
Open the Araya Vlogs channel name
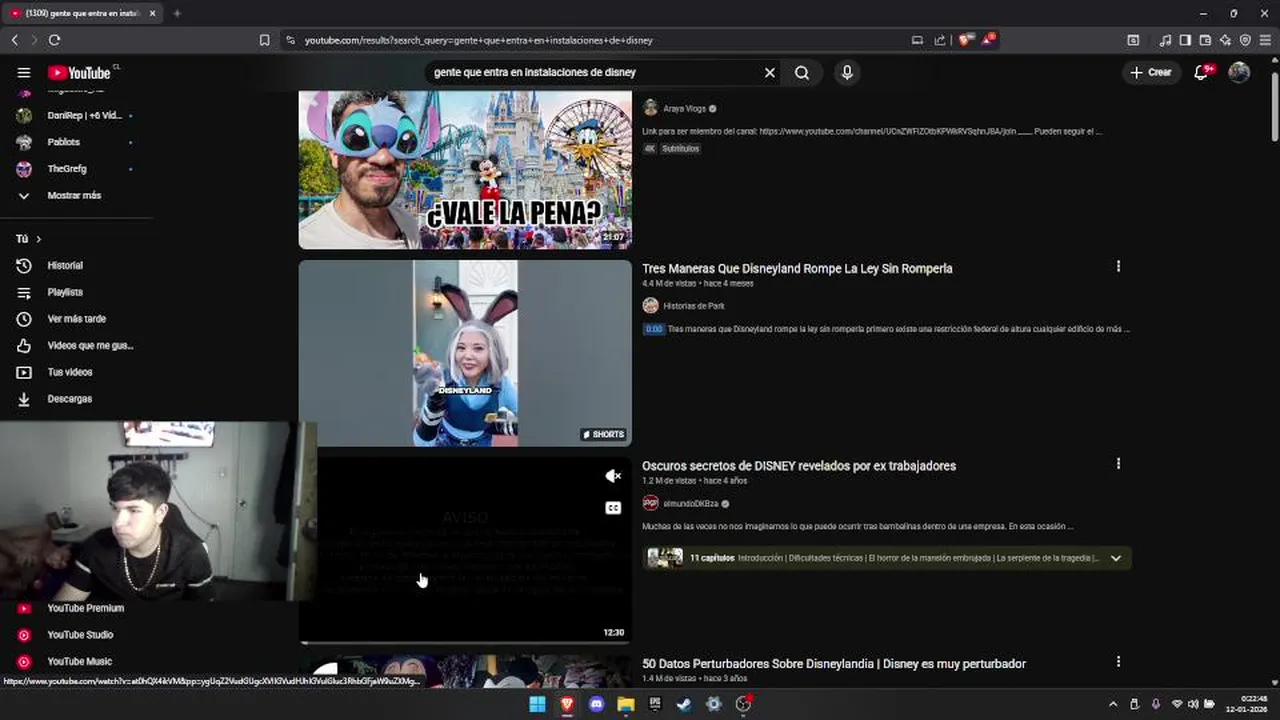[684, 108]
